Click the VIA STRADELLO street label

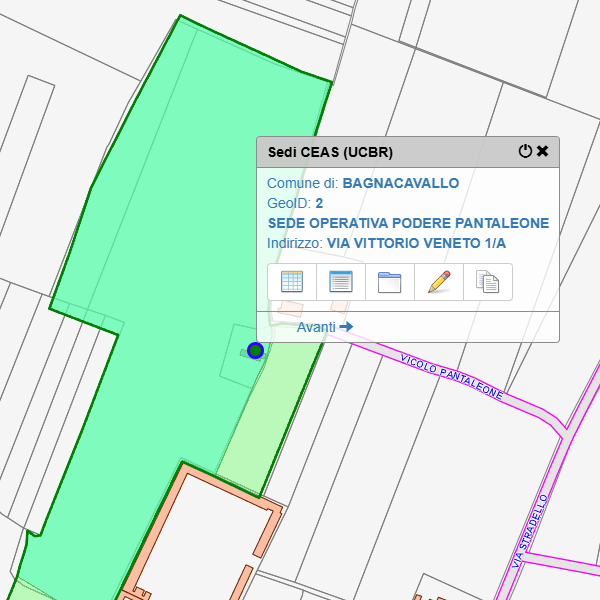(530, 530)
